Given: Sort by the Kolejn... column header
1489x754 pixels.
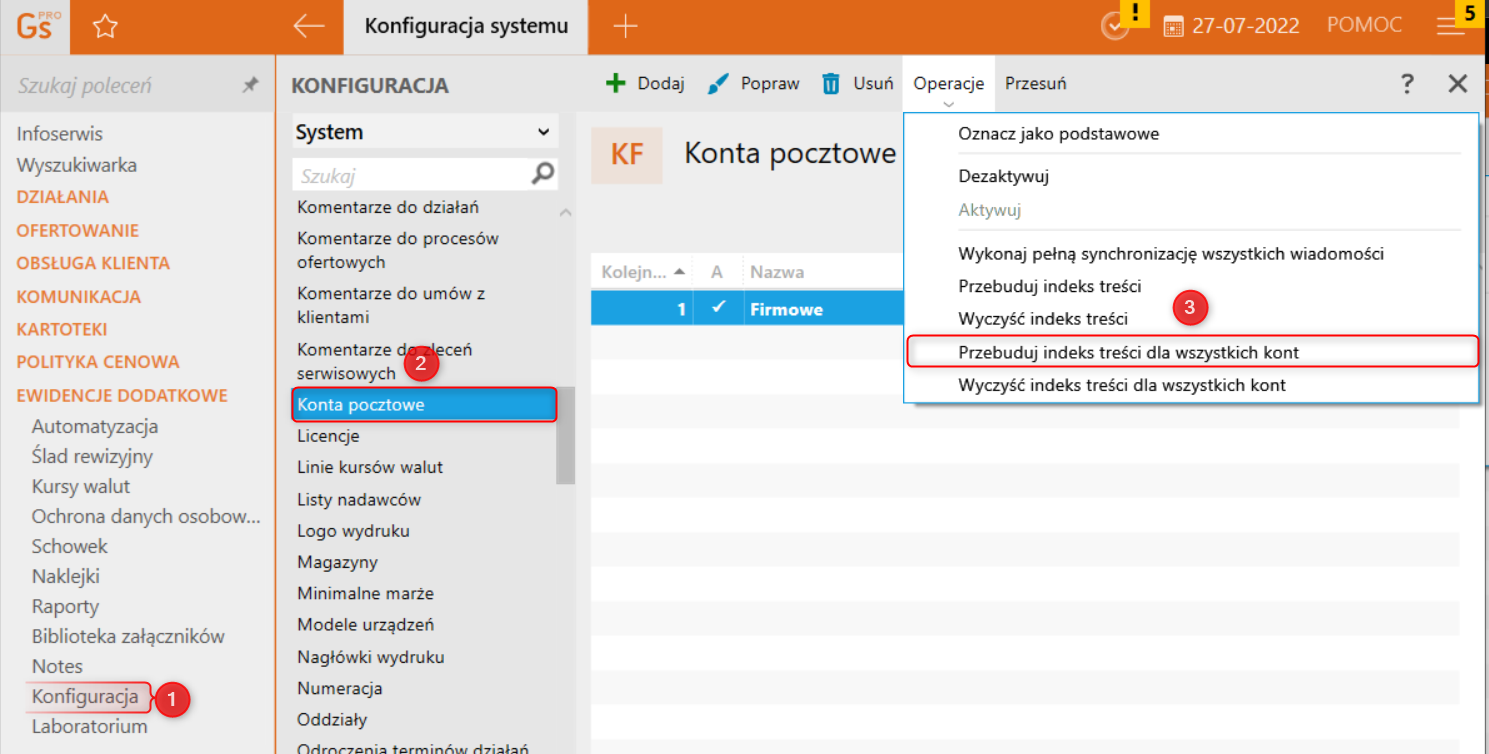Looking at the screenshot, I should click(643, 272).
